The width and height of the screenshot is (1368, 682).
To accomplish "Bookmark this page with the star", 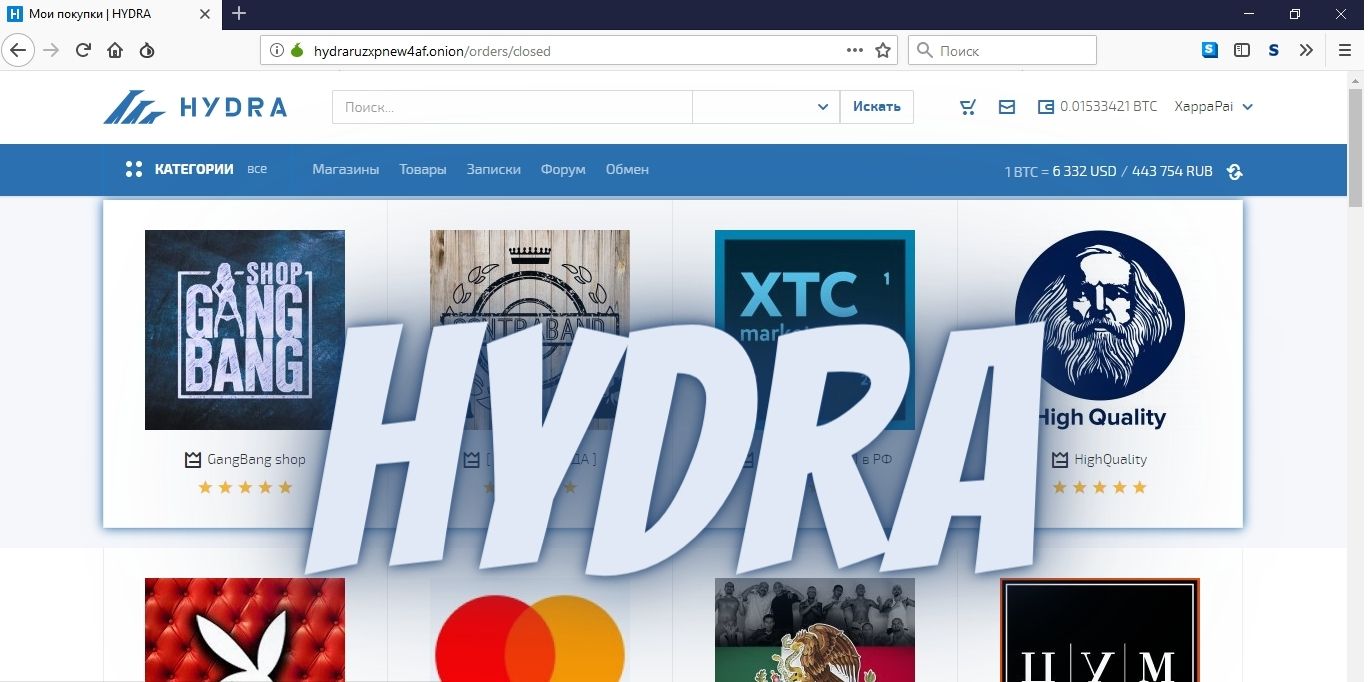I will coord(883,50).
